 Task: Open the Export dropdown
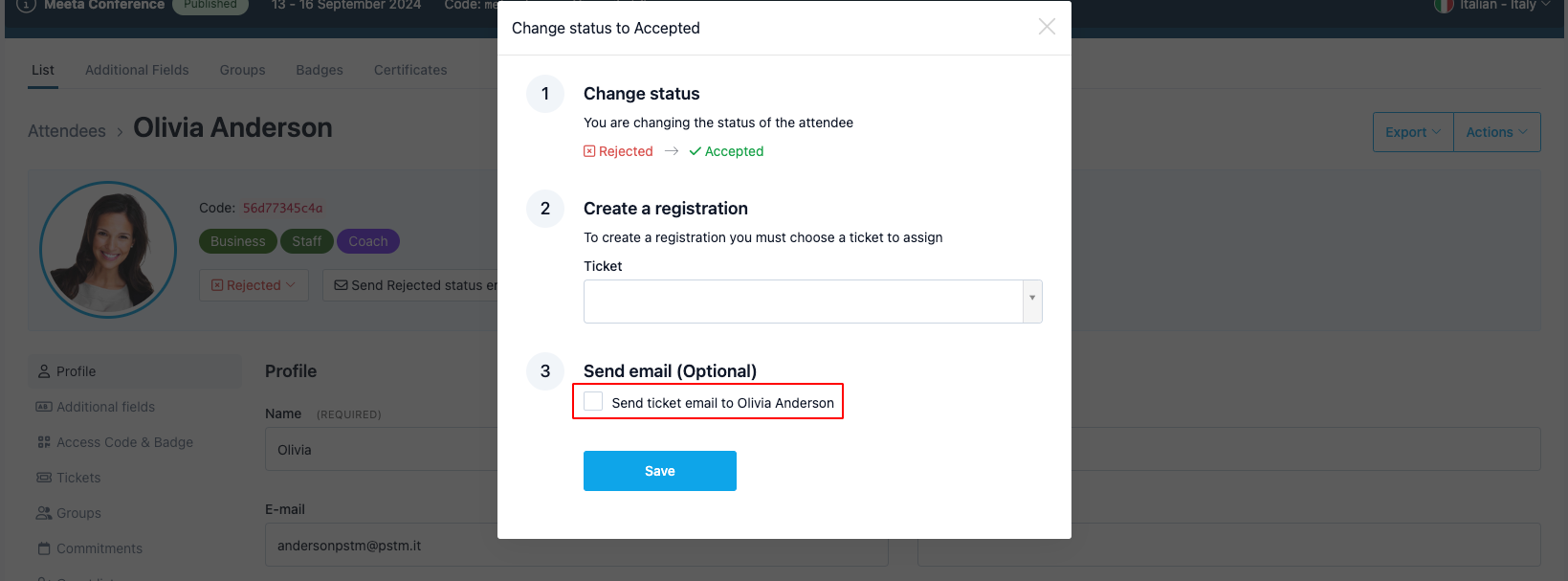(x=1413, y=132)
